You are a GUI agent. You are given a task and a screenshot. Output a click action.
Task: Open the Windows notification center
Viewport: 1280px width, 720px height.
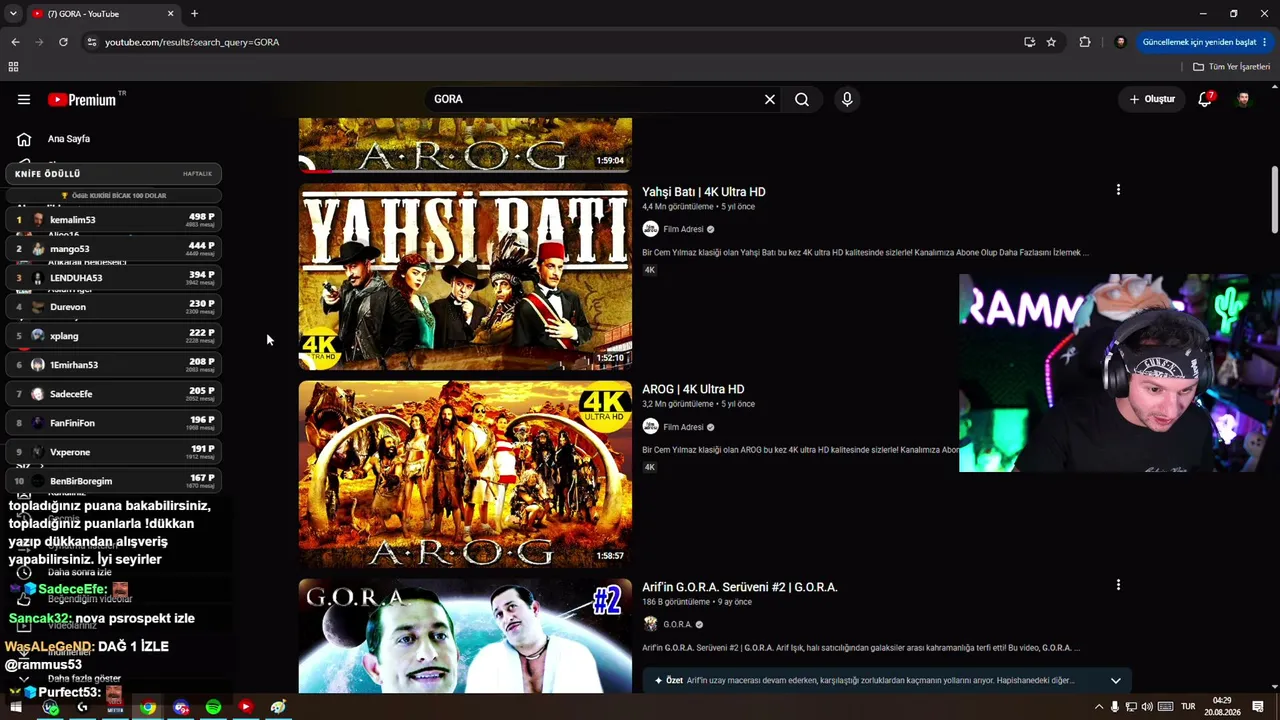pos(1258,707)
